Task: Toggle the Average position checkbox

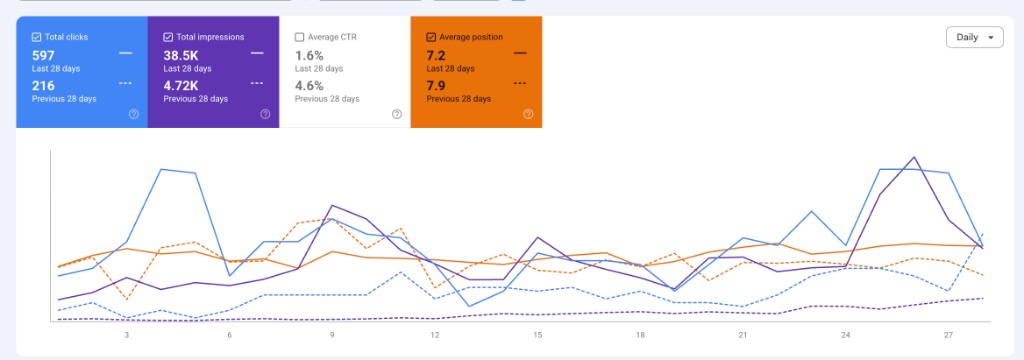Action: click(x=431, y=37)
